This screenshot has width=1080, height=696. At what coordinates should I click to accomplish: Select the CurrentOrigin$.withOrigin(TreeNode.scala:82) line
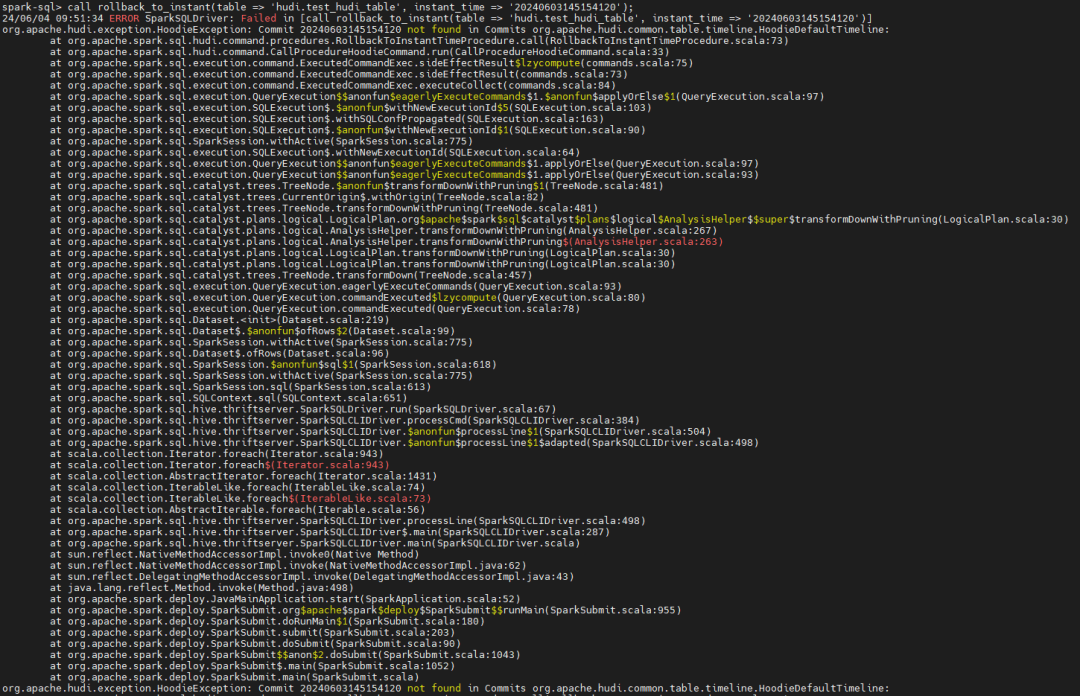click(x=297, y=197)
